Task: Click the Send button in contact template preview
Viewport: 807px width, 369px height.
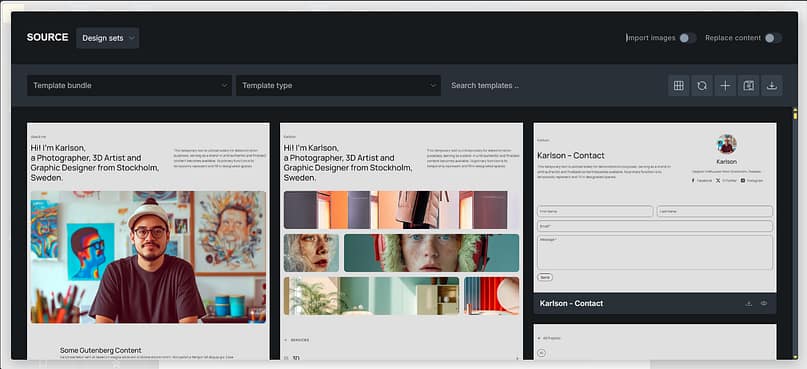Action: point(545,277)
